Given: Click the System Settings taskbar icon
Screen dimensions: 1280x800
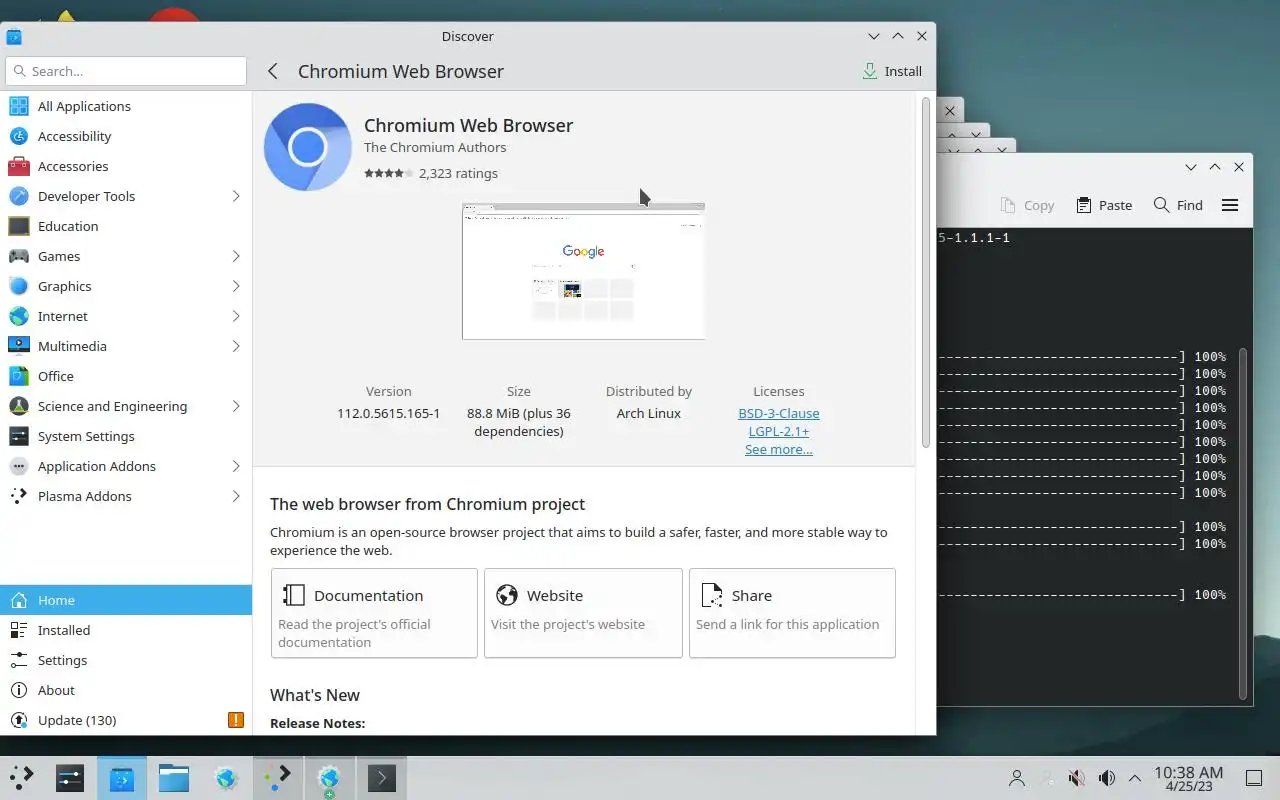Looking at the screenshot, I should [x=70, y=777].
